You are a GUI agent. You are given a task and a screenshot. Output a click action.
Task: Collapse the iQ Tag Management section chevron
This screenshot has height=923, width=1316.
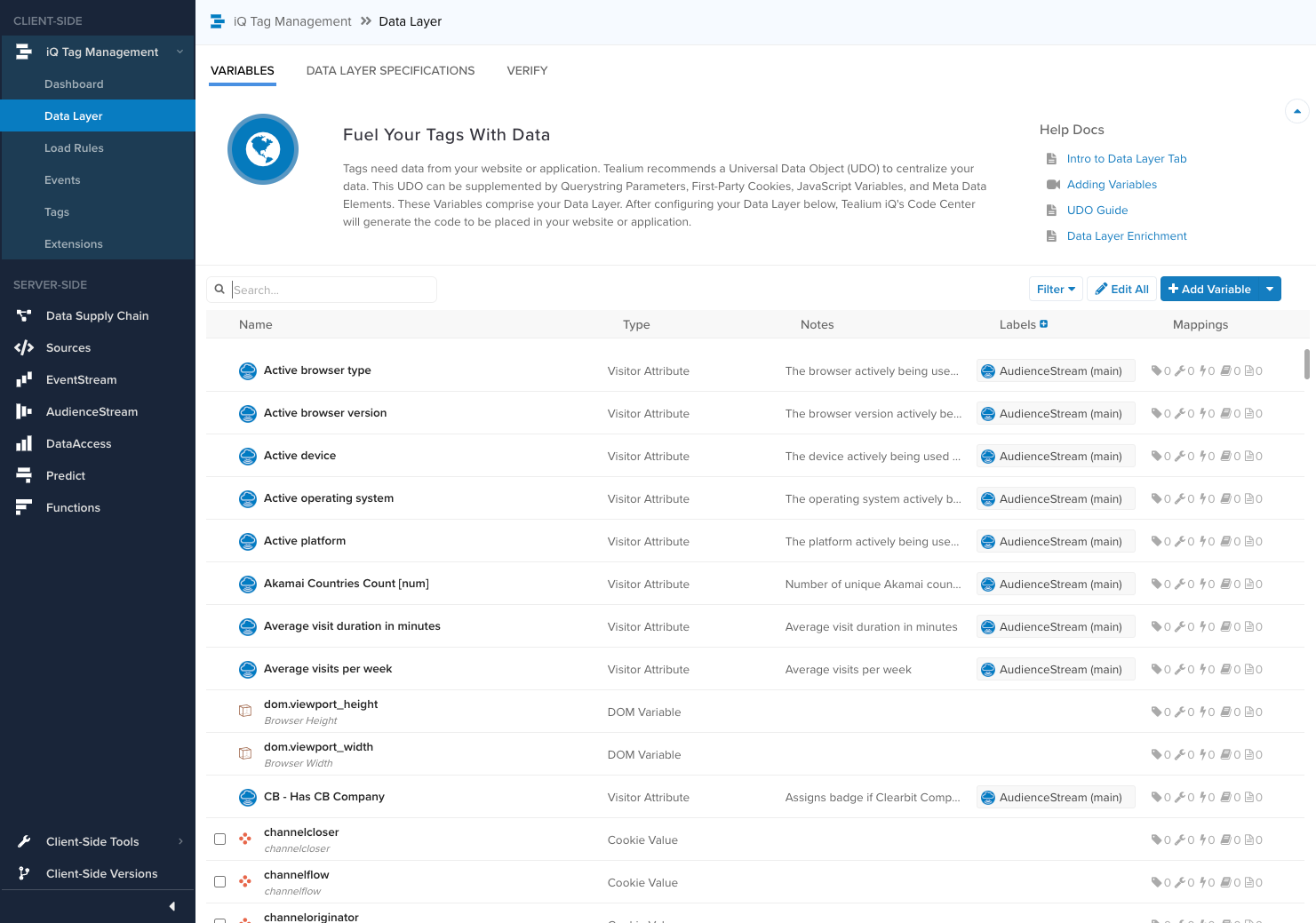point(180,52)
